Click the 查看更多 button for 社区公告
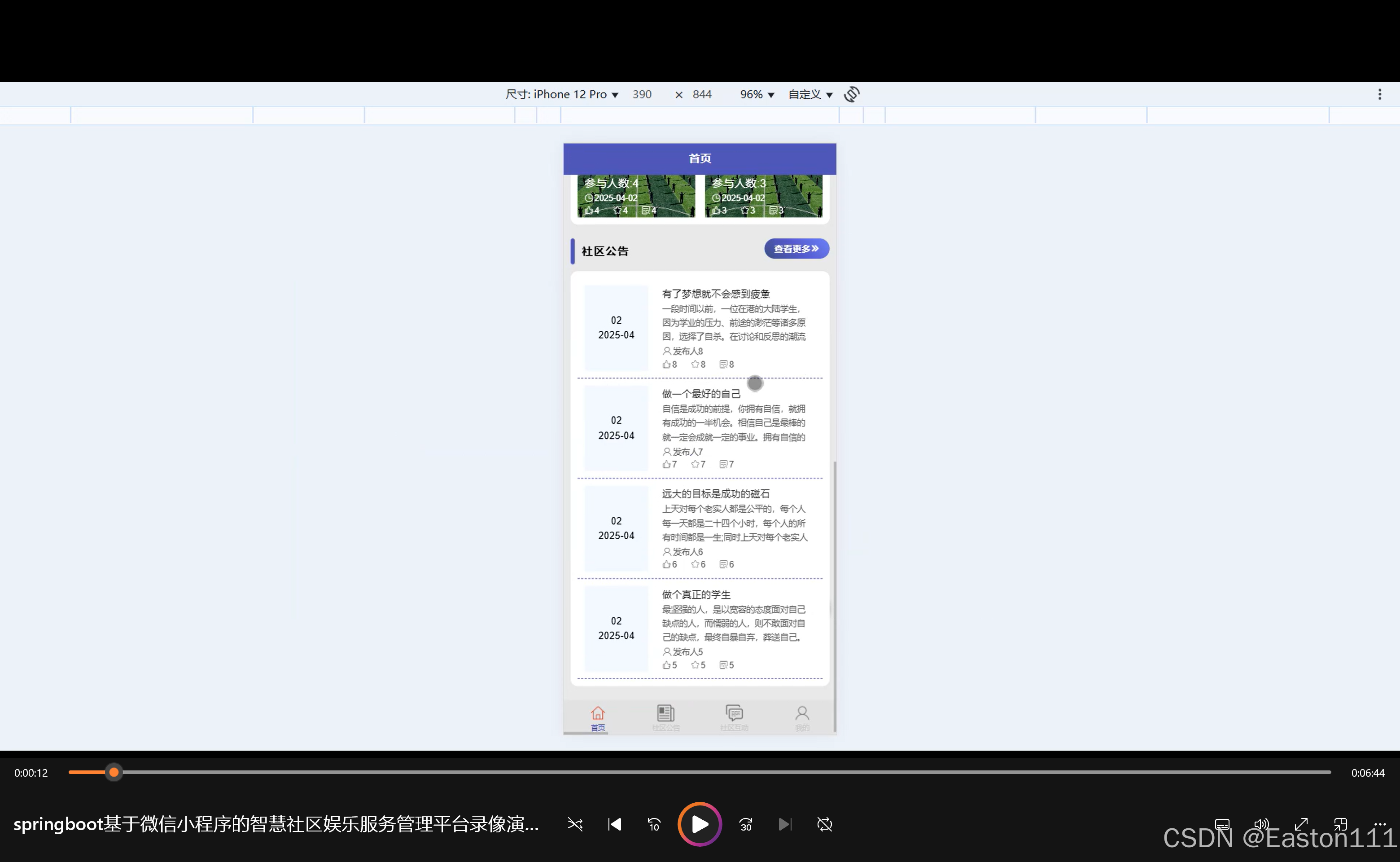1400x862 pixels. (796, 249)
